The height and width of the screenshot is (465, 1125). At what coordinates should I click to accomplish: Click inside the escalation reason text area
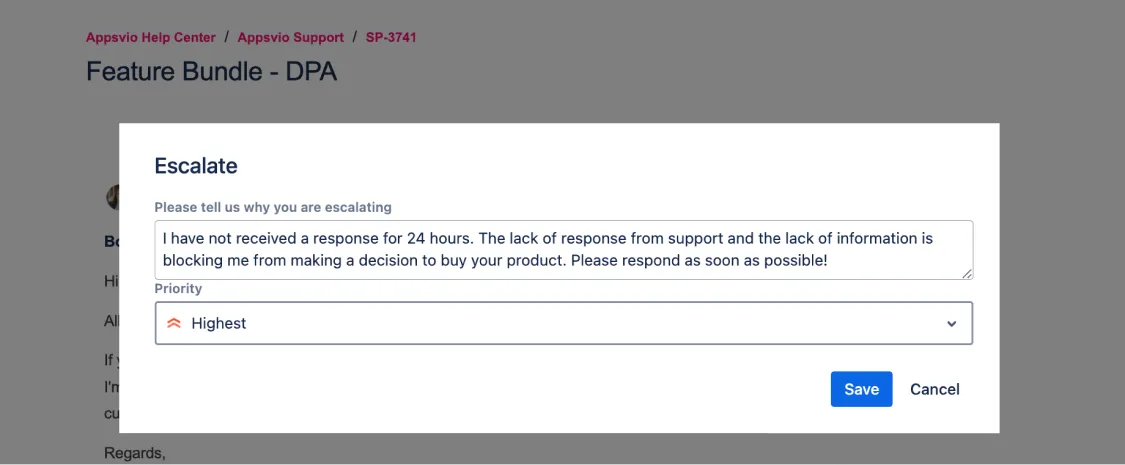pyautogui.click(x=563, y=249)
